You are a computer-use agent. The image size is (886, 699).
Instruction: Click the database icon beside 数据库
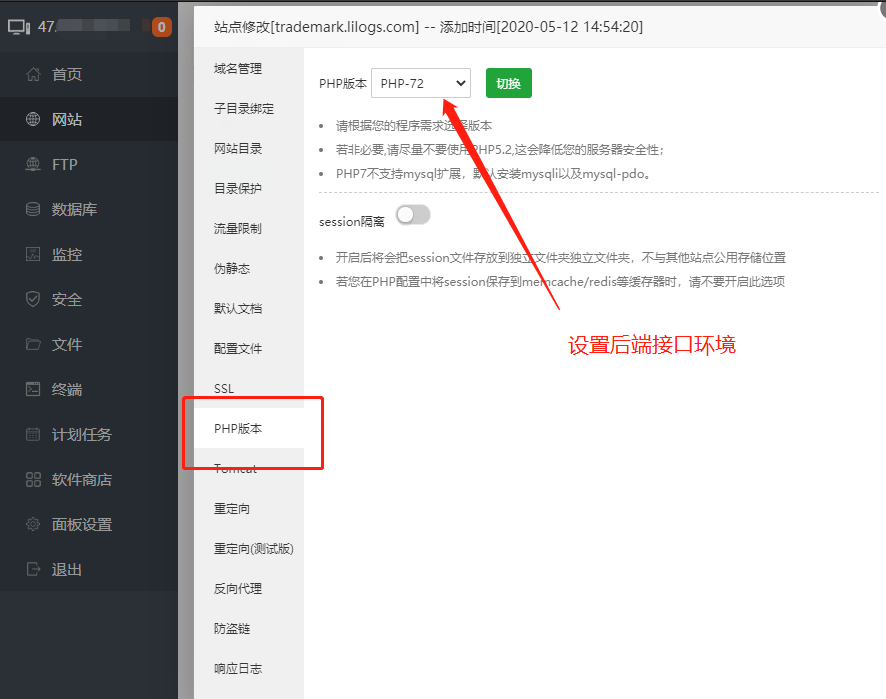click(x=33, y=210)
